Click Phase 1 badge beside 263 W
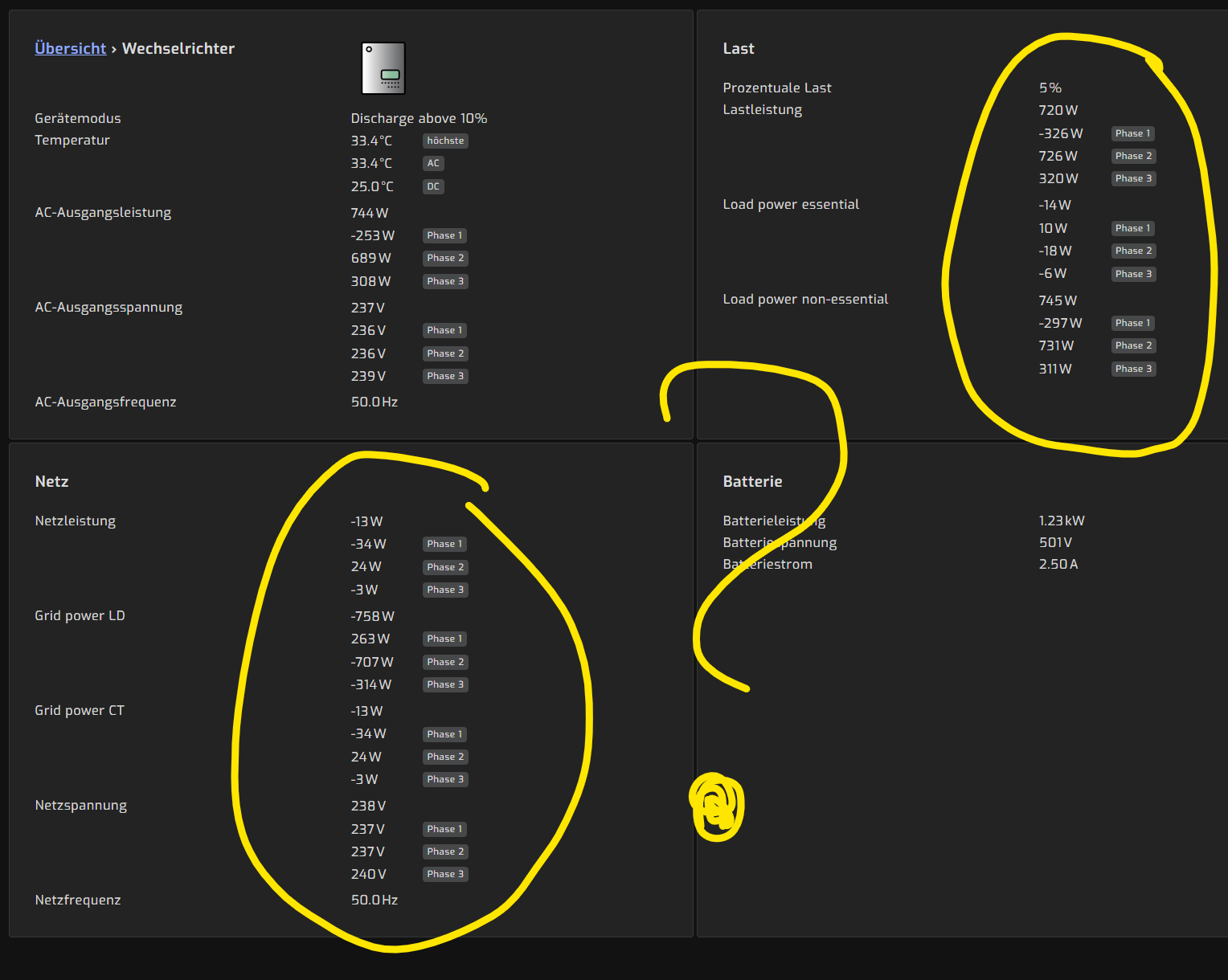Image resolution: width=1228 pixels, height=980 pixels. coord(445,639)
